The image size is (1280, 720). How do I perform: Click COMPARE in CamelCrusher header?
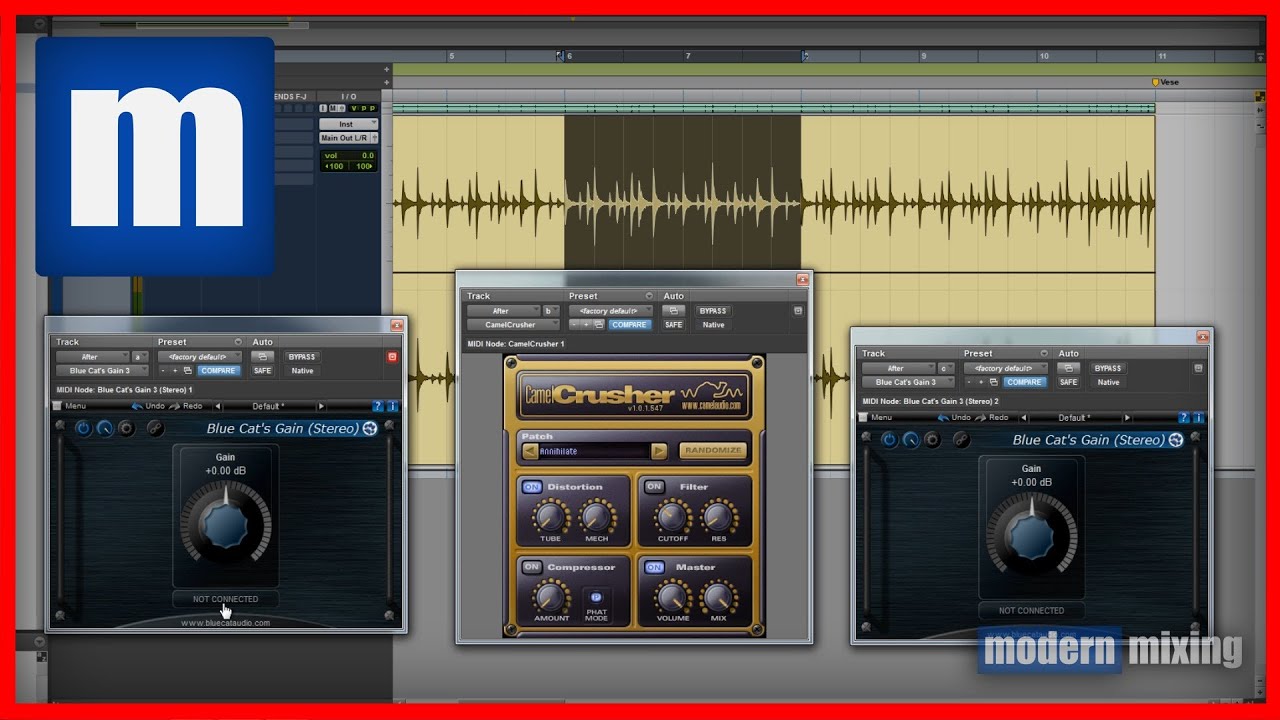coord(629,324)
